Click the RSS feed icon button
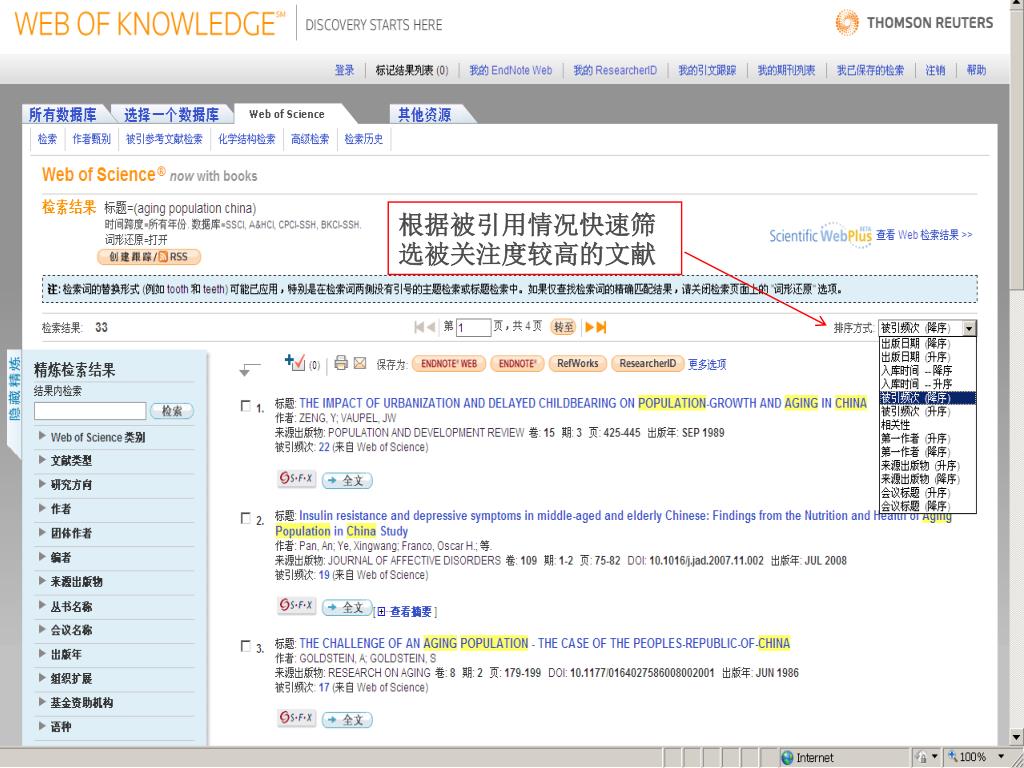Viewport: 1024px width, 768px height. pyautogui.click(x=149, y=257)
